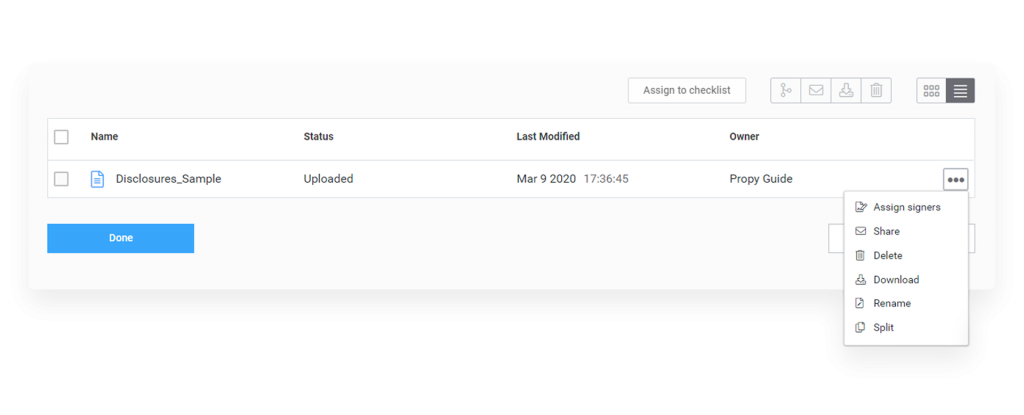Check the Disclosures_Sample row checkbox
This screenshot has height=415, width=1024.
[61, 179]
